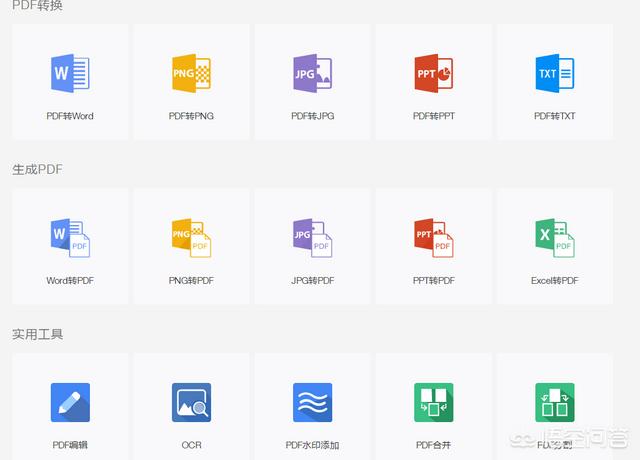This screenshot has width=640, height=460.
Task: Click the Excel转PDF label
Action: pos(555,280)
